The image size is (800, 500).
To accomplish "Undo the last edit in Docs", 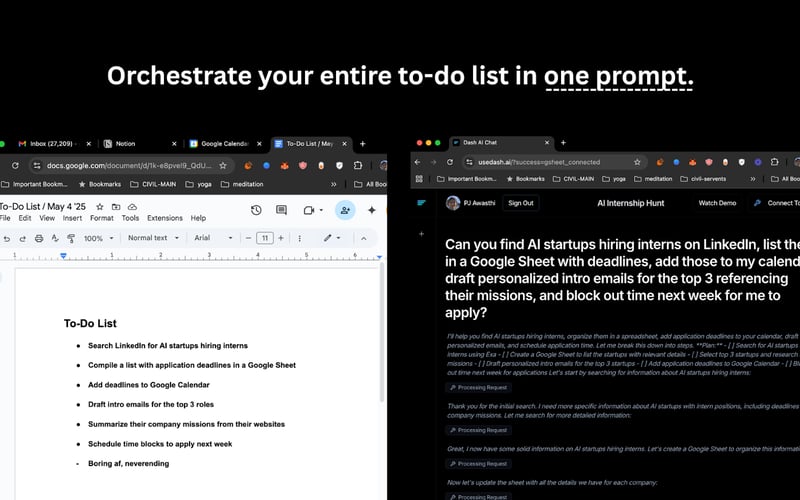I will (7, 238).
